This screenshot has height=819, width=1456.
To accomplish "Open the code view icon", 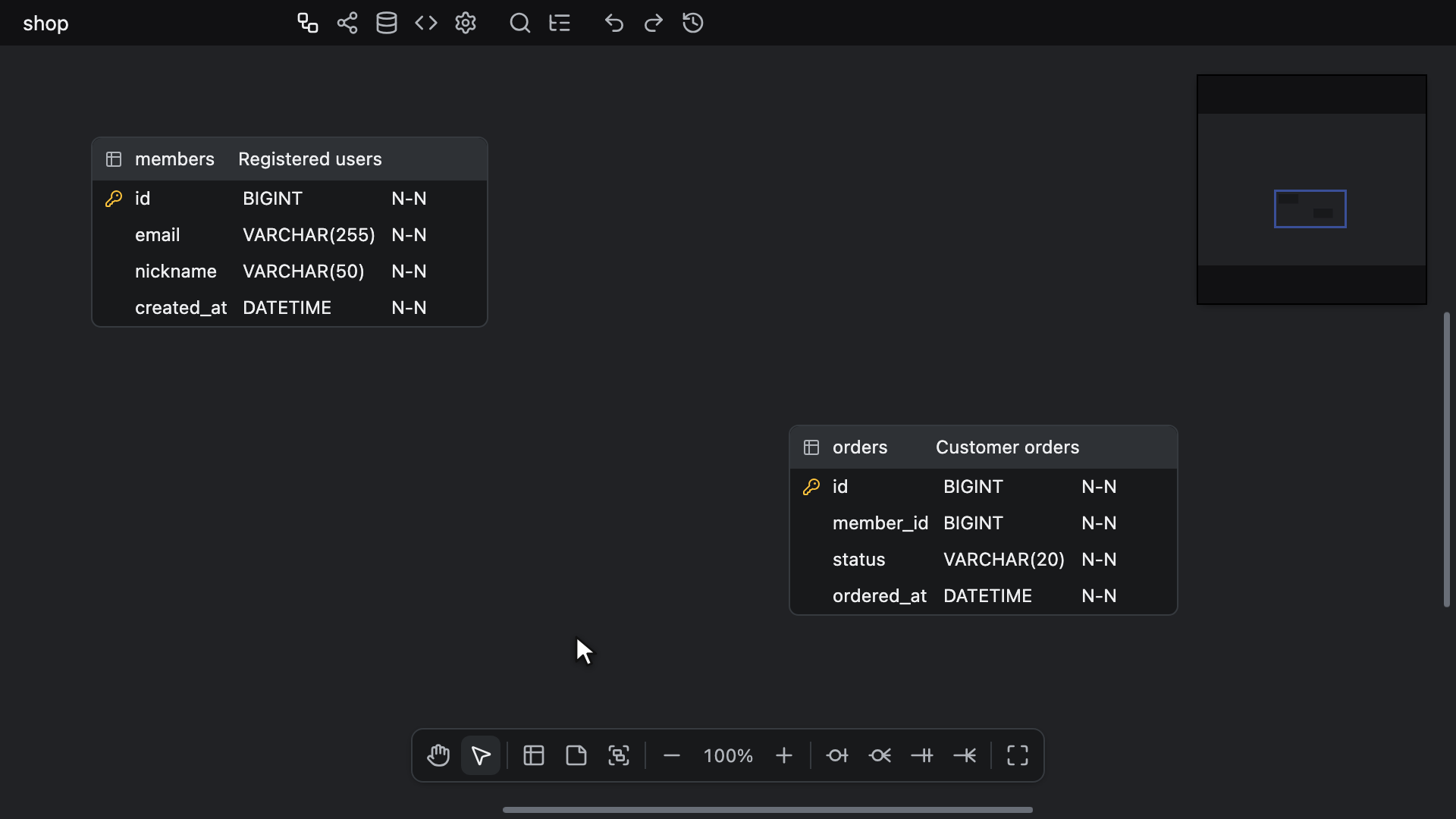I will point(426,23).
